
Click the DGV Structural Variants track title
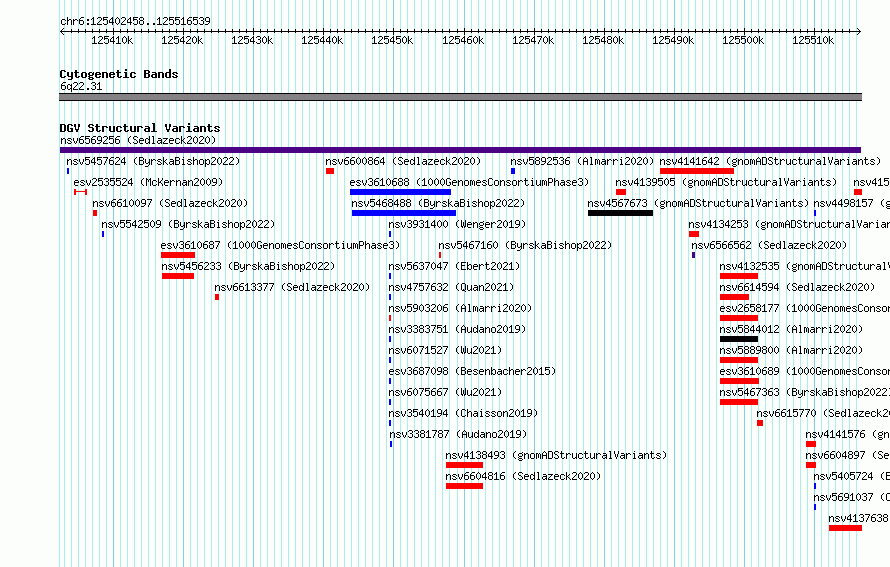pyautogui.click(x=140, y=128)
